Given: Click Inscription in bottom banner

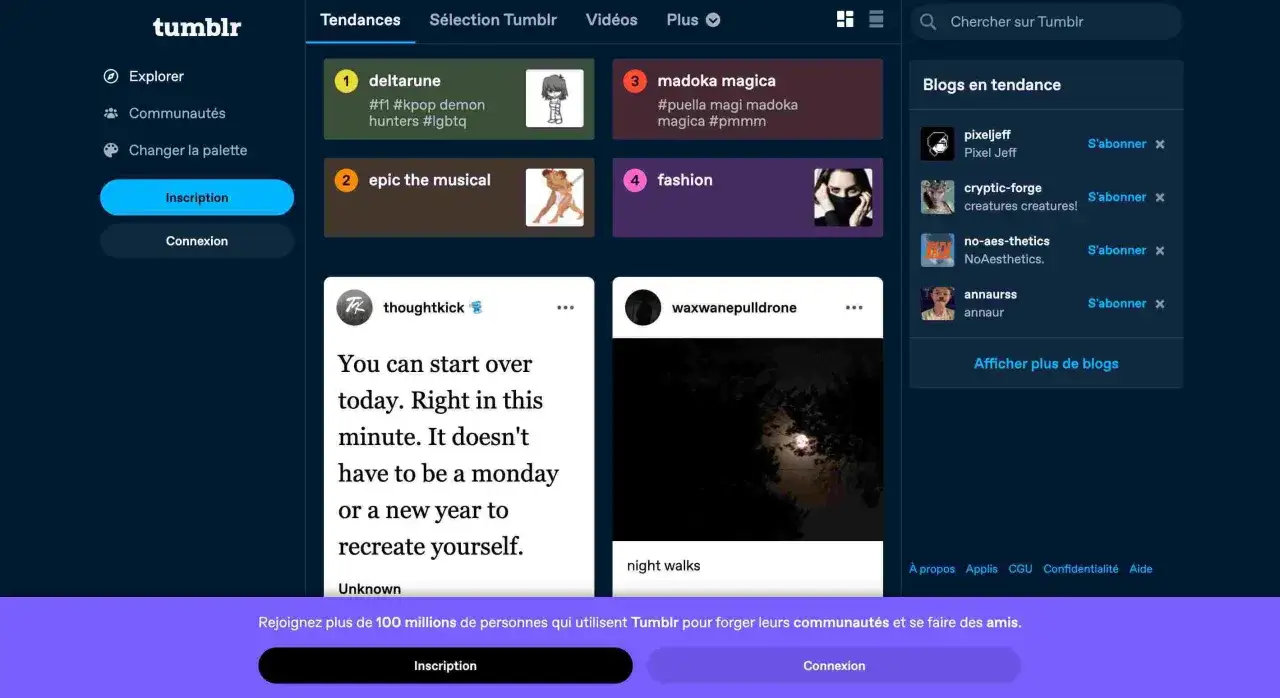Looking at the screenshot, I should [x=445, y=665].
